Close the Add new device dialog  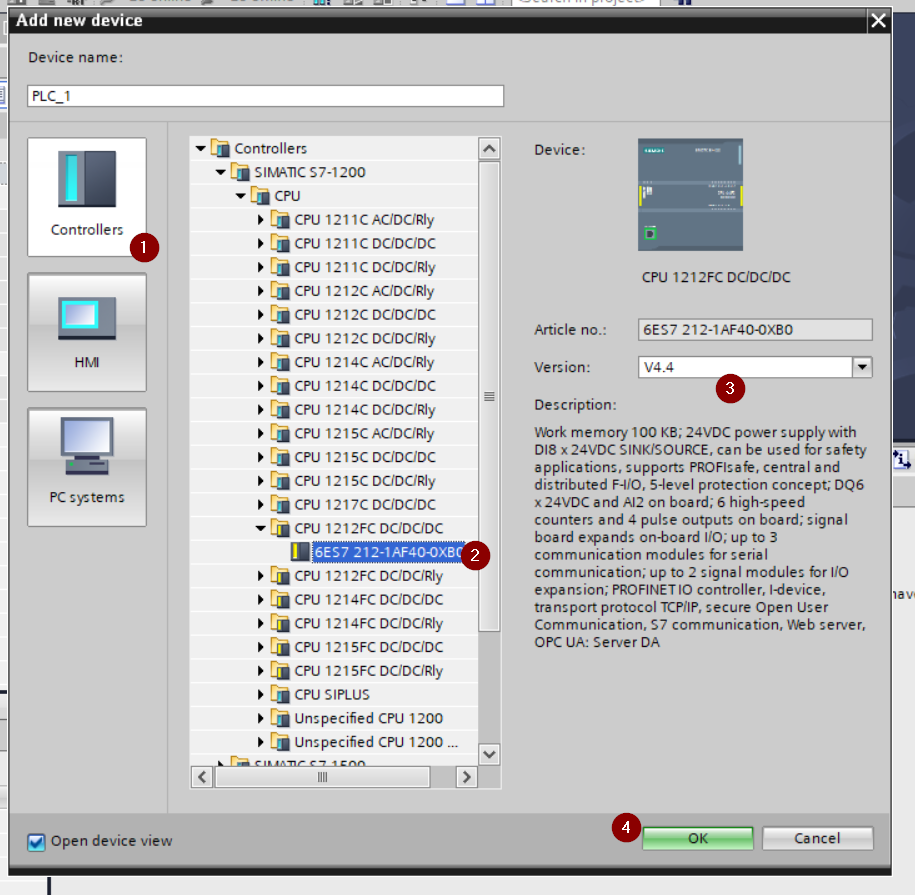pyautogui.click(x=878, y=21)
